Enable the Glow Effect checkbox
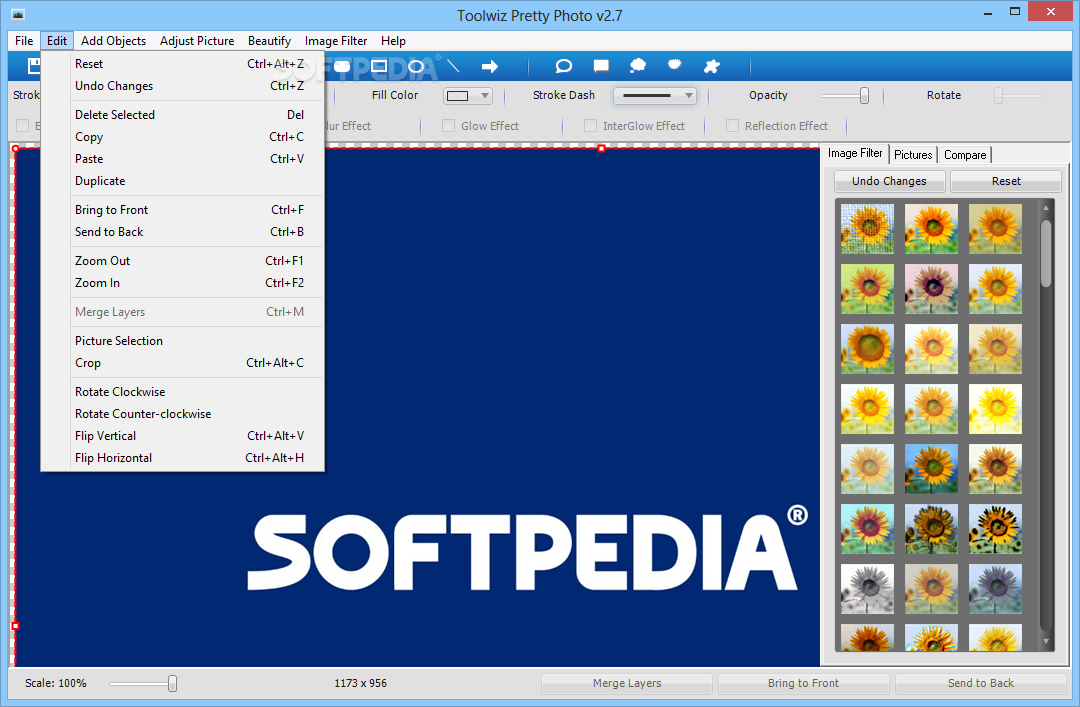This screenshot has height=707, width=1080. click(448, 125)
